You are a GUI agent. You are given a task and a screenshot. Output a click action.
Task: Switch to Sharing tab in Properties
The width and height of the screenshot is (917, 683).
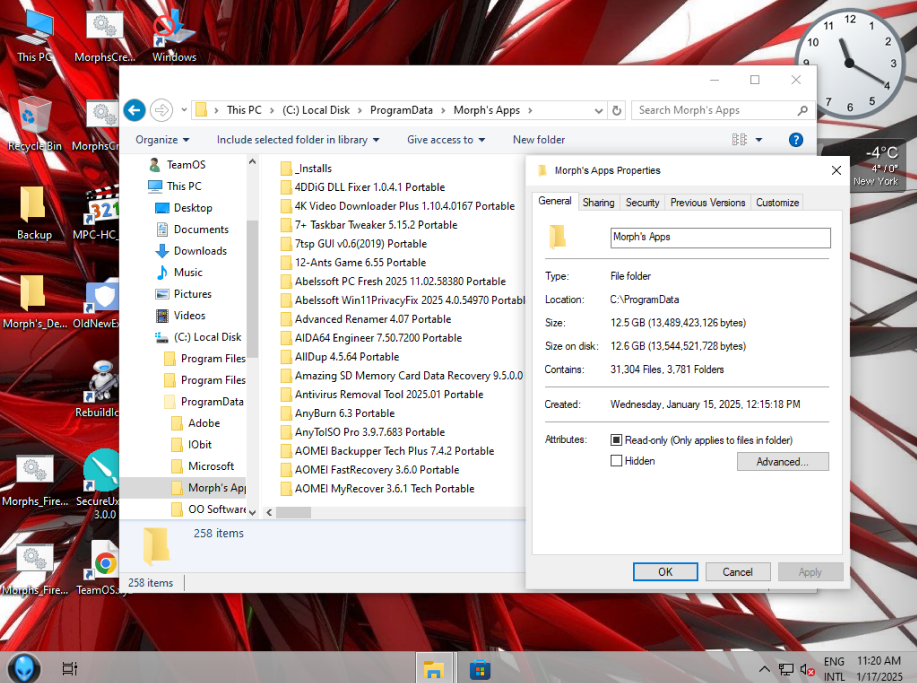point(598,202)
